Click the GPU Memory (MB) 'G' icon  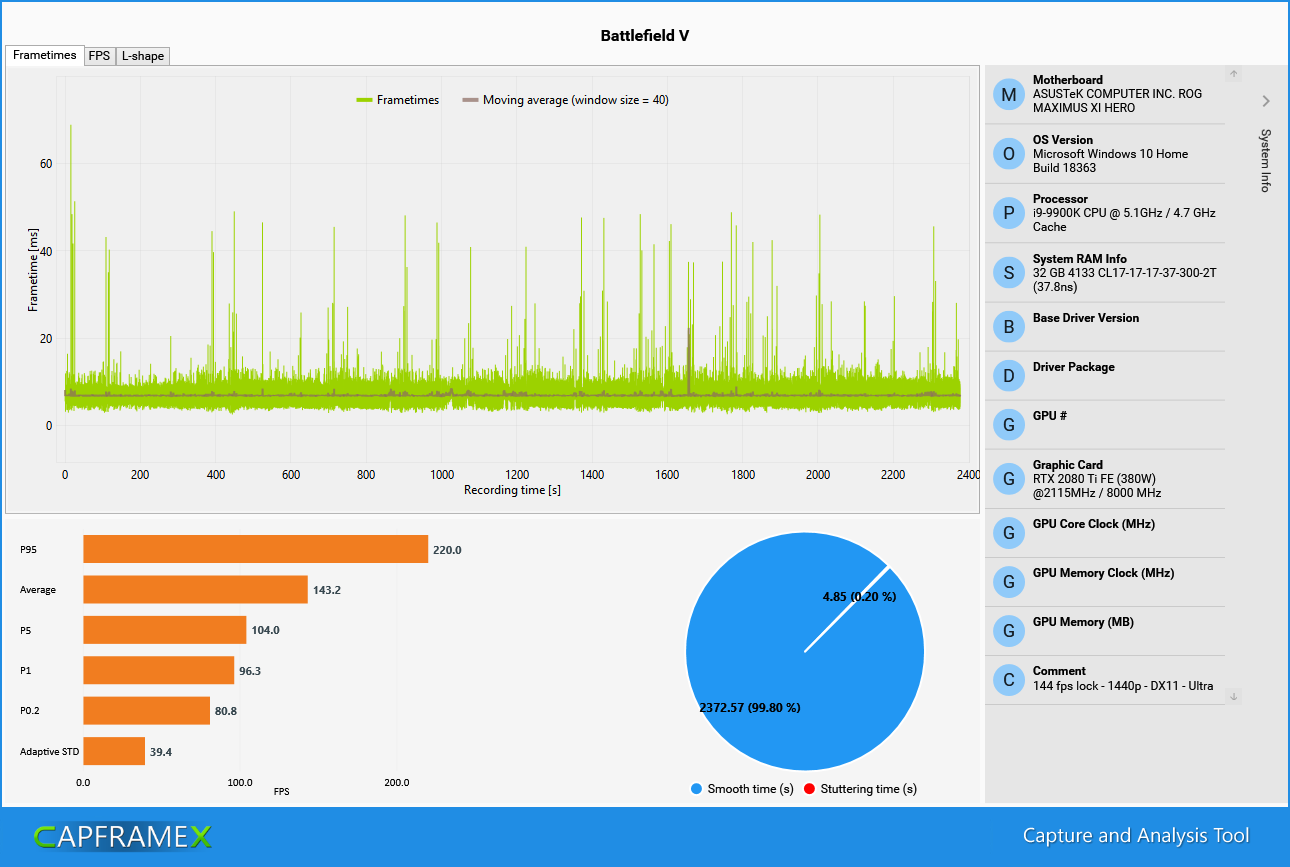point(1009,631)
